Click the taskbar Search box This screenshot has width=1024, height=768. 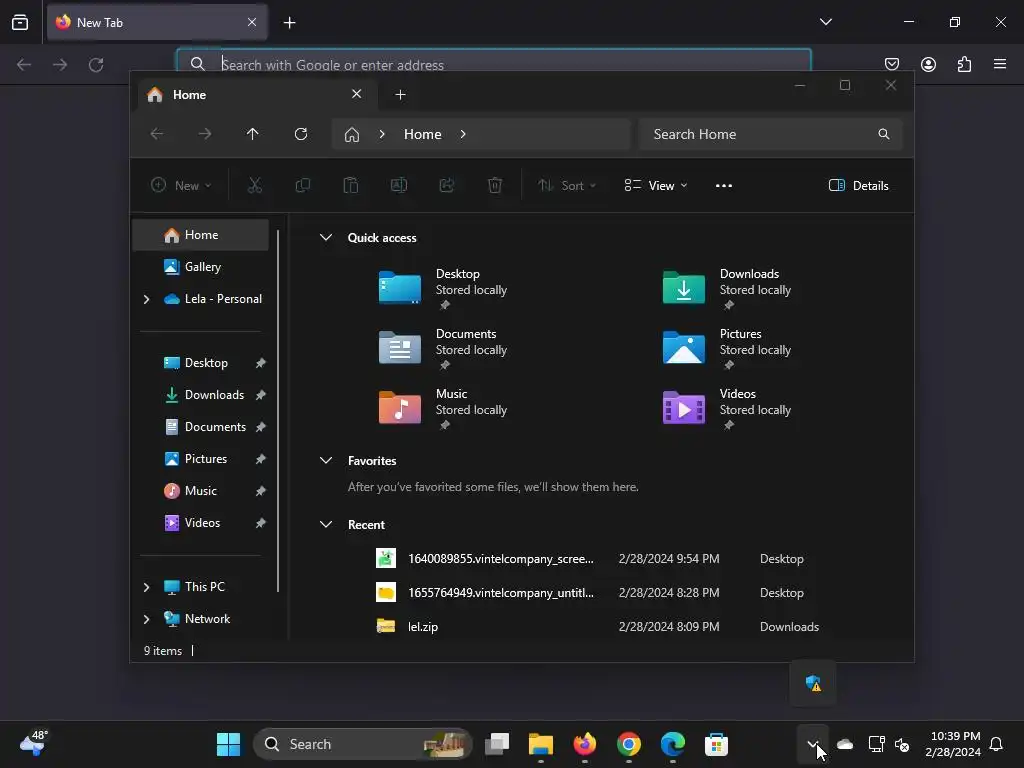coord(362,744)
